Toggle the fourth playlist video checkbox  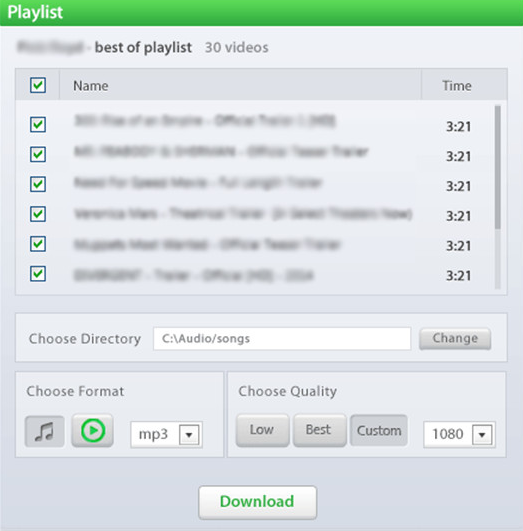tap(38, 214)
